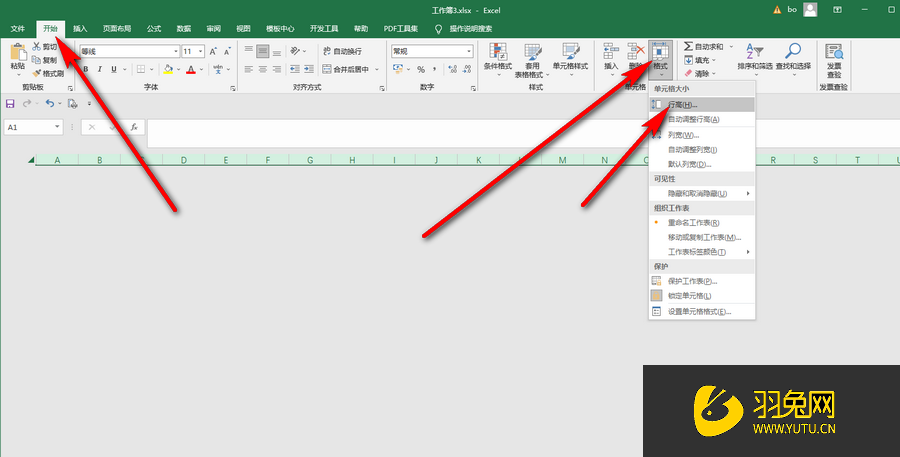
Task: Select the Format Painter (格式刷) tool
Action: [49, 73]
